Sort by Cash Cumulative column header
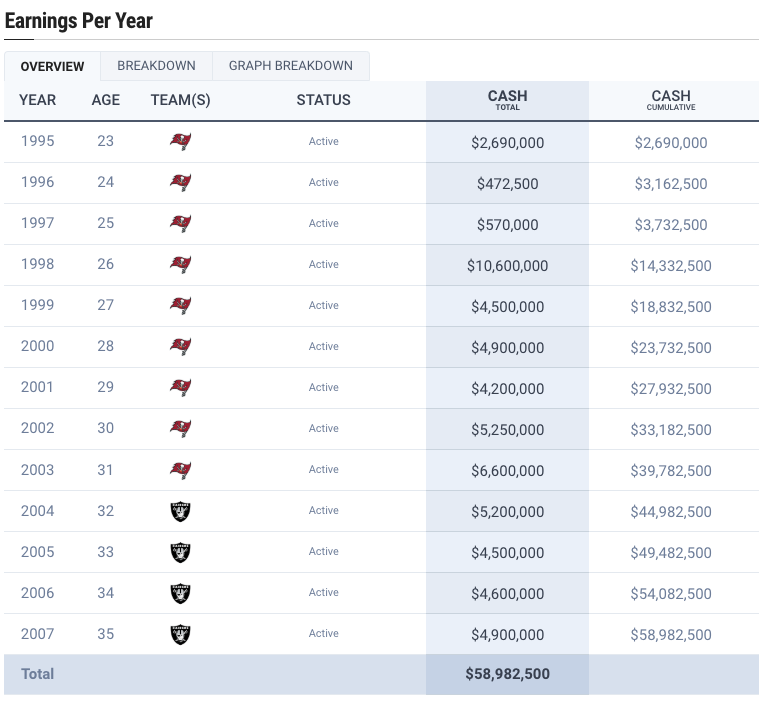Viewport: 759px width, 706px height. [670, 100]
